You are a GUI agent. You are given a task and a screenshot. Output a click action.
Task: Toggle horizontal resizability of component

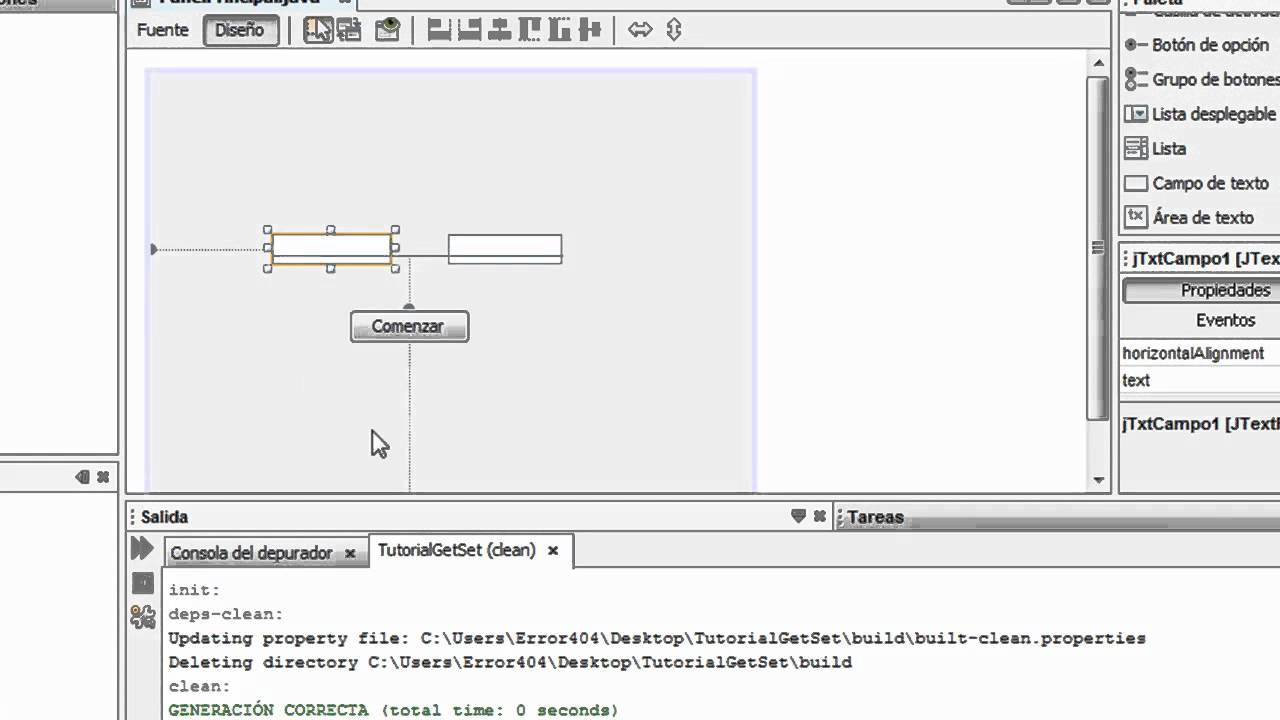pyautogui.click(x=640, y=30)
